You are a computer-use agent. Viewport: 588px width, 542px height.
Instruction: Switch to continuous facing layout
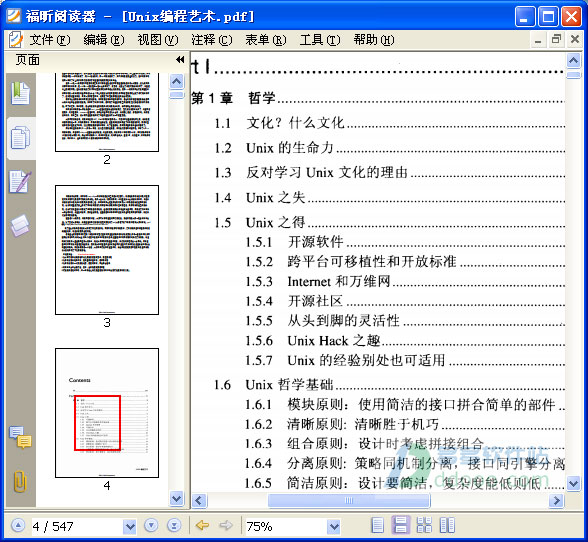point(424,525)
